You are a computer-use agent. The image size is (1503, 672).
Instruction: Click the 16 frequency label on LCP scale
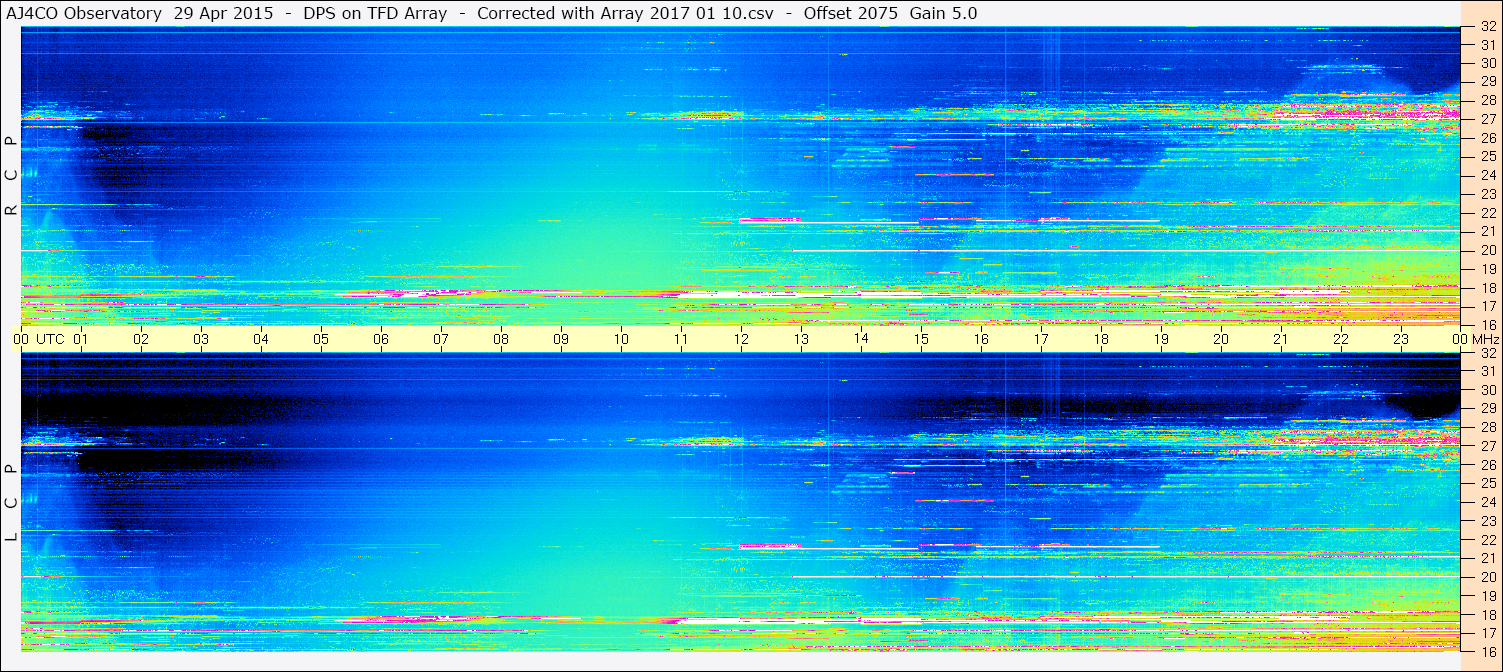point(1488,651)
